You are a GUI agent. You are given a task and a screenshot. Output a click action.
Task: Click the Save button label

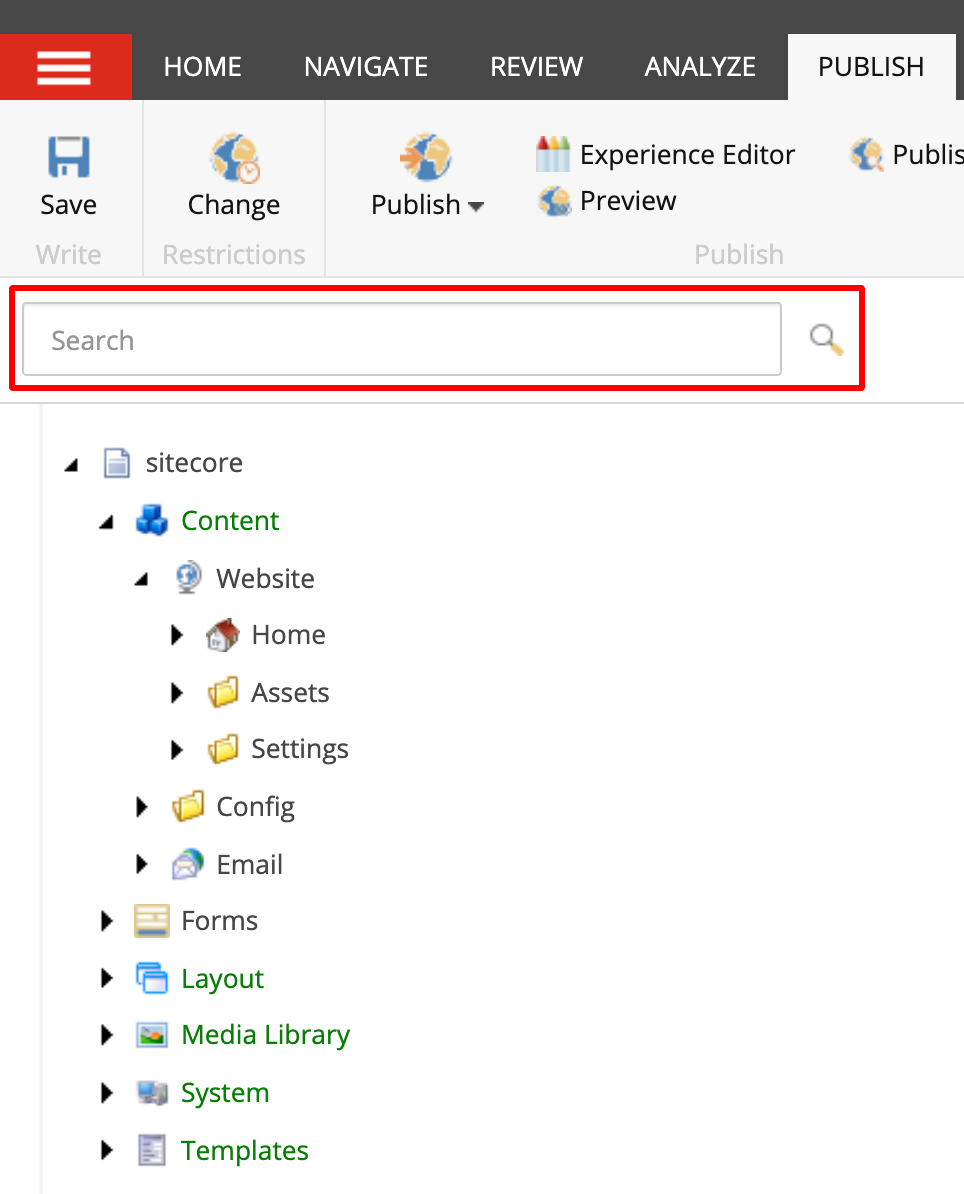(x=69, y=205)
